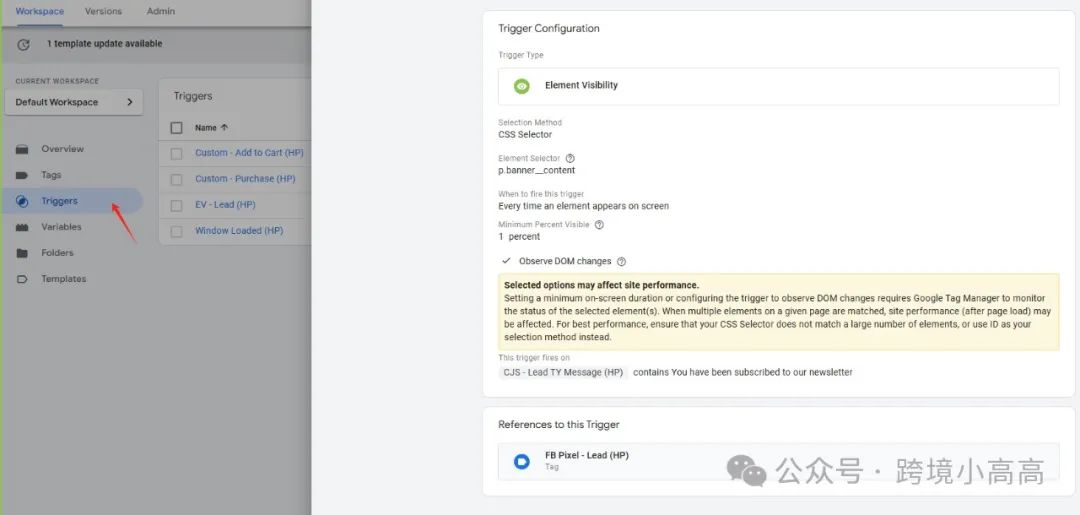Open the Custom - Purchase (HP) trigger
1080x515 pixels.
245,178
